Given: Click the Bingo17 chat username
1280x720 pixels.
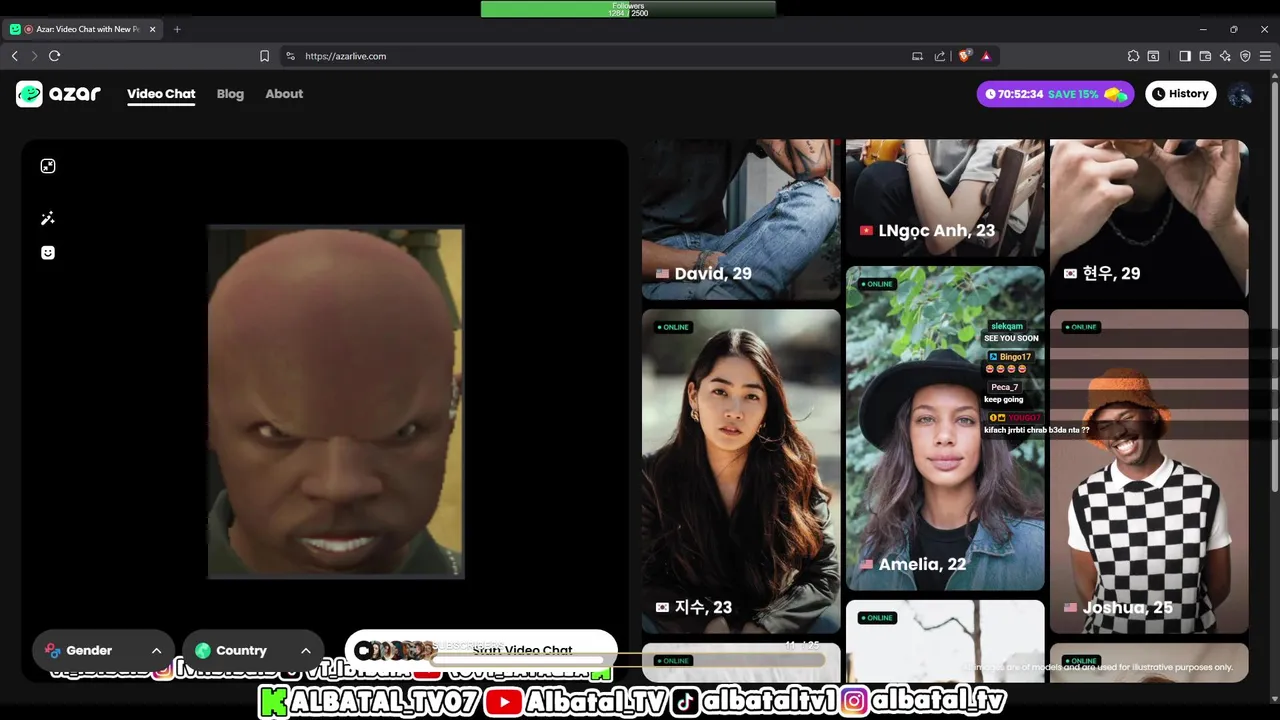Looking at the screenshot, I should 1015,357.
